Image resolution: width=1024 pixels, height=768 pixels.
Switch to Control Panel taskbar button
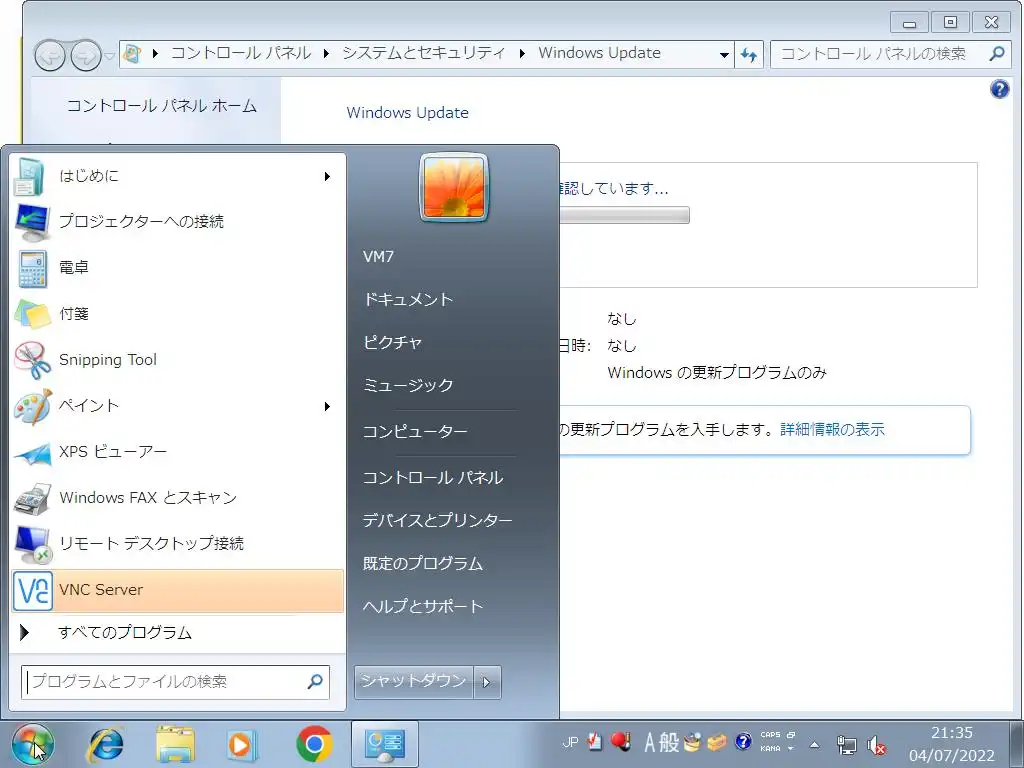385,744
